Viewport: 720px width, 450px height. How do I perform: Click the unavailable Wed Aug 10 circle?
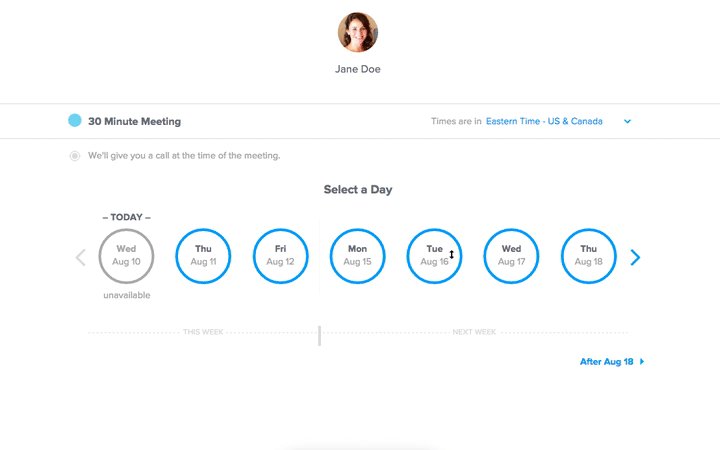tap(126, 256)
